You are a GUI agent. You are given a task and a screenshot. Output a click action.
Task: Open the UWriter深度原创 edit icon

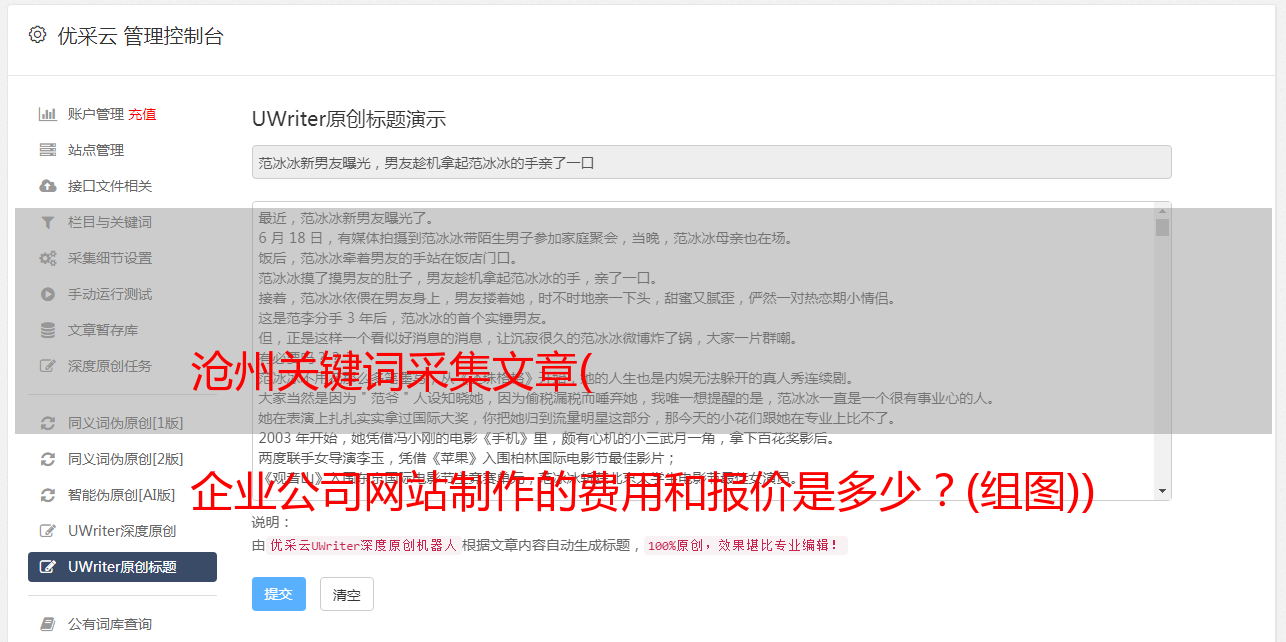[47, 531]
